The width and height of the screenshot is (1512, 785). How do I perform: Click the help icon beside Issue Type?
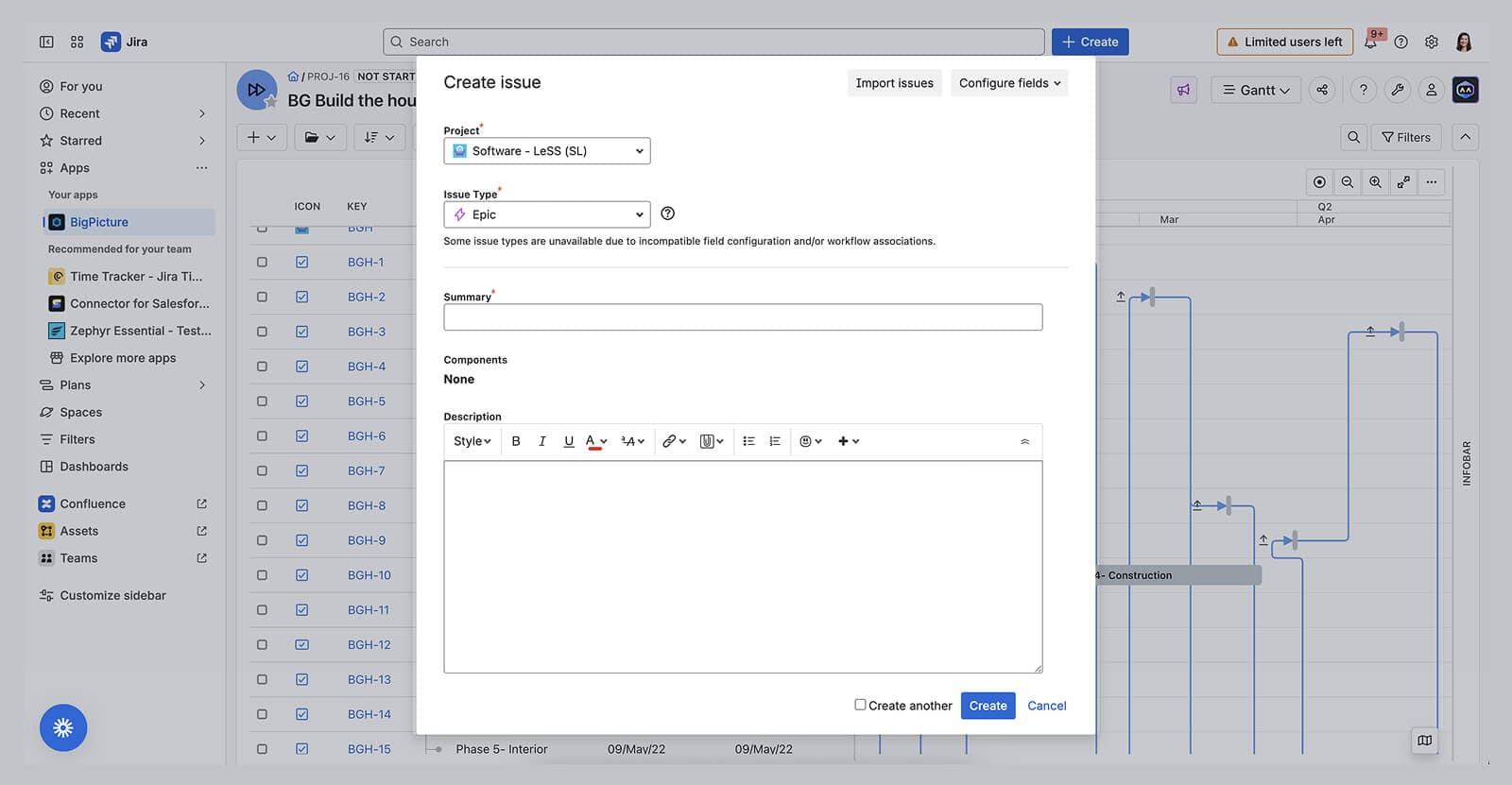tap(668, 213)
